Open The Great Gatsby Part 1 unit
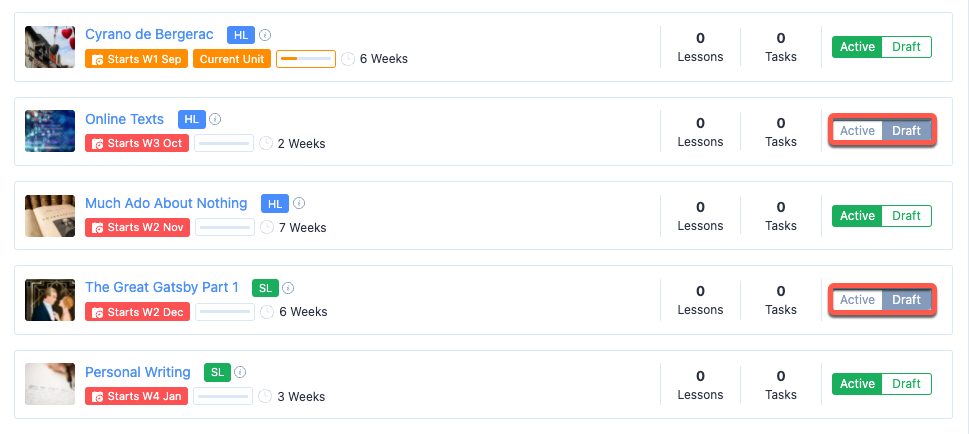 click(162, 288)
